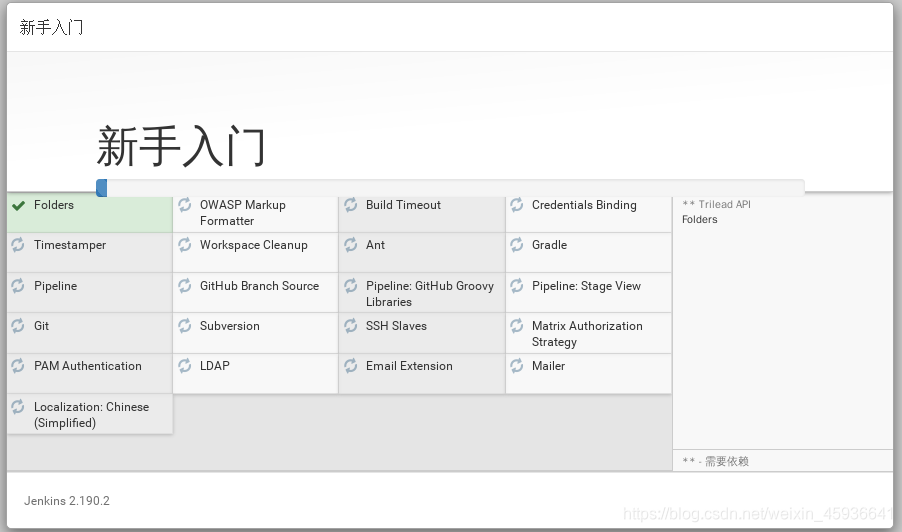
Task: Click the sync icon beside Matrix Authorization Strategy
Action: click(517, 326)
